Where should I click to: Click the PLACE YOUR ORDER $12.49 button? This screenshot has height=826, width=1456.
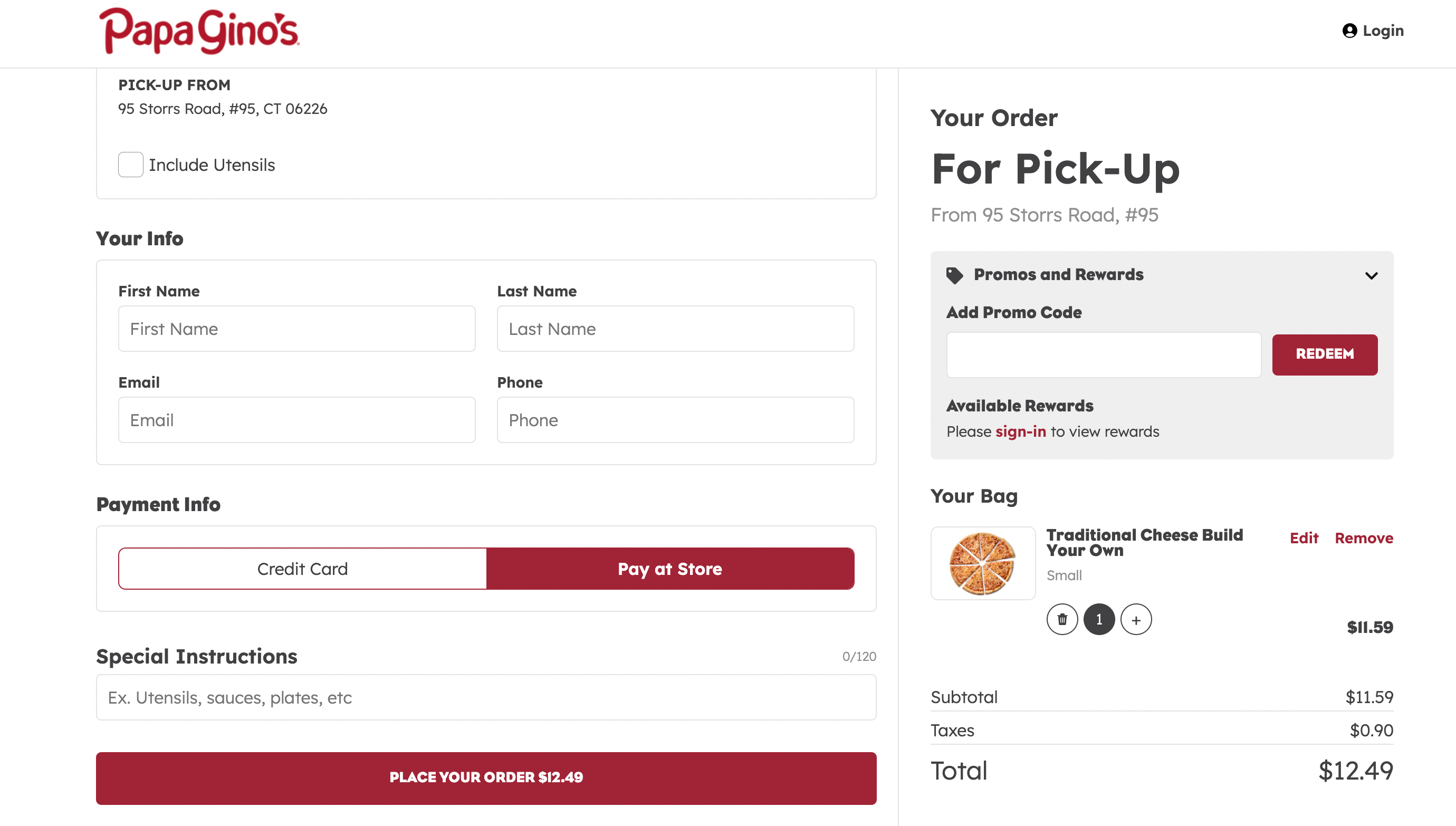486,778
